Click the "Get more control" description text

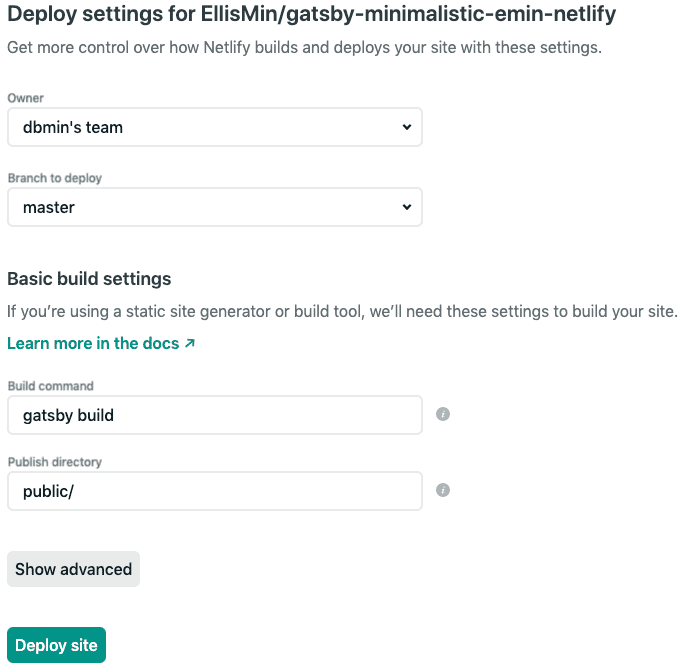[305, 48]
